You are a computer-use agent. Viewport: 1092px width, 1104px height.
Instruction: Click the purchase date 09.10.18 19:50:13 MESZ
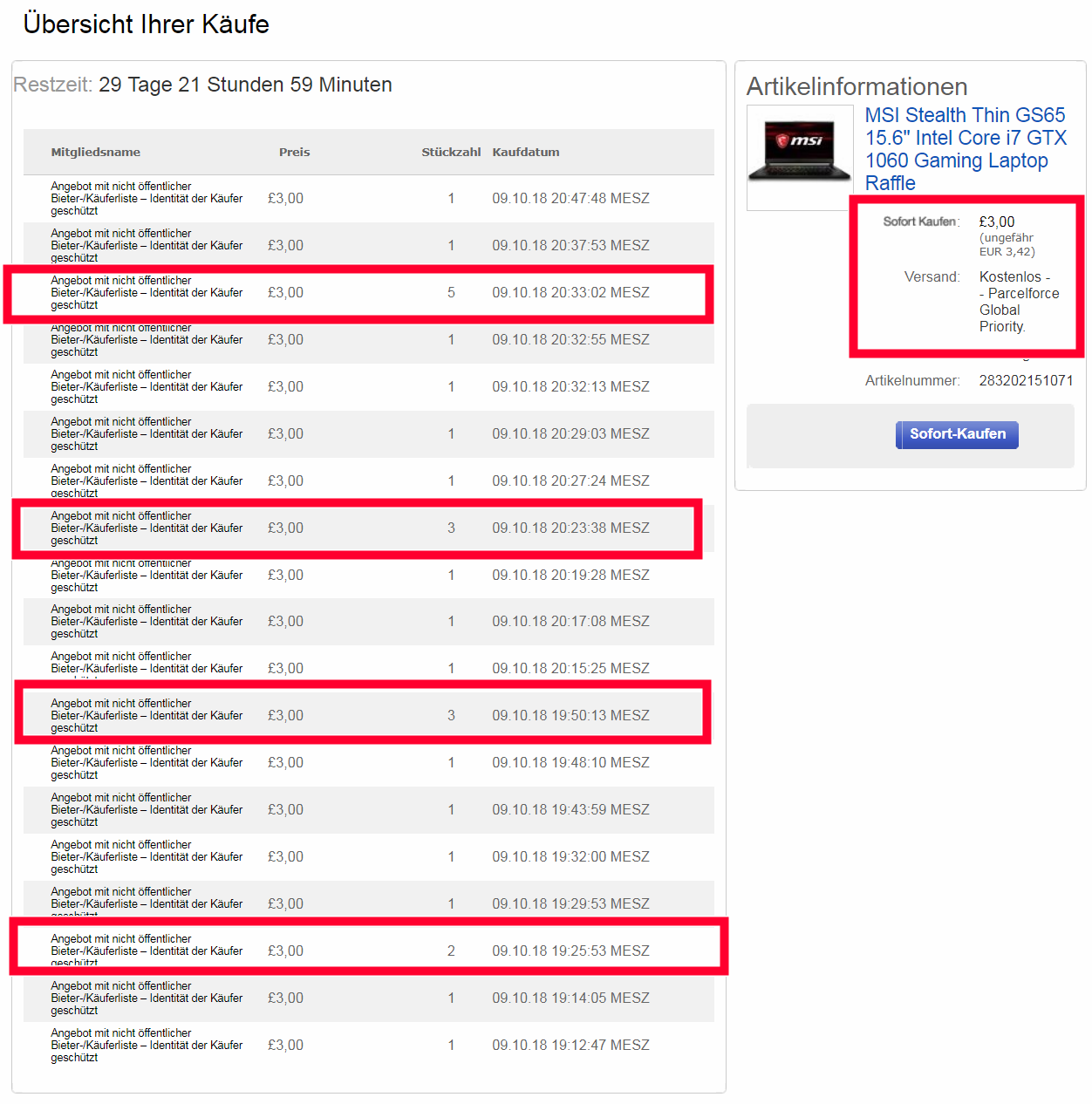click(570, 715)
